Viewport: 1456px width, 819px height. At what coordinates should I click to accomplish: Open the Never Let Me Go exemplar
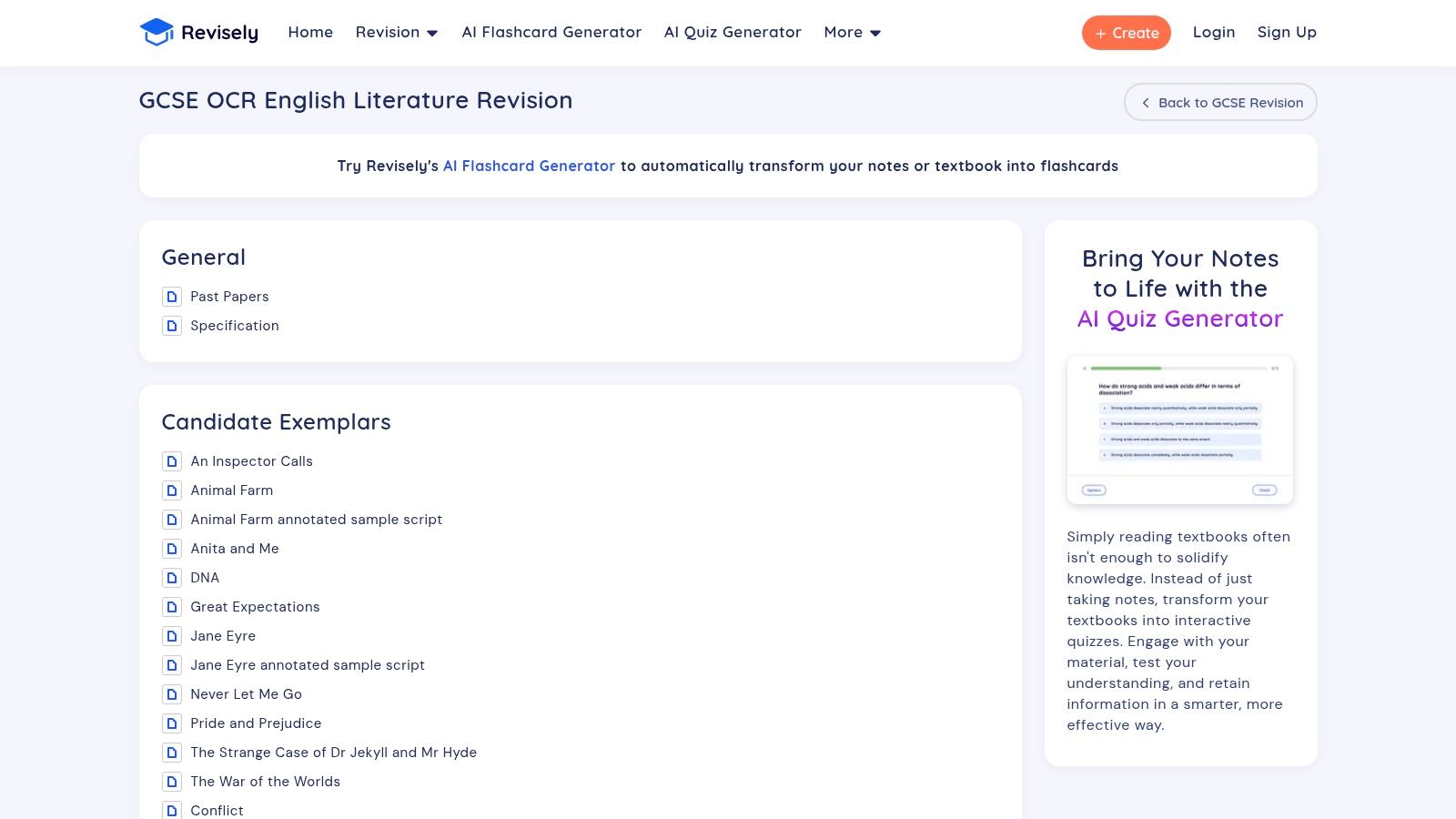(246, 694)
